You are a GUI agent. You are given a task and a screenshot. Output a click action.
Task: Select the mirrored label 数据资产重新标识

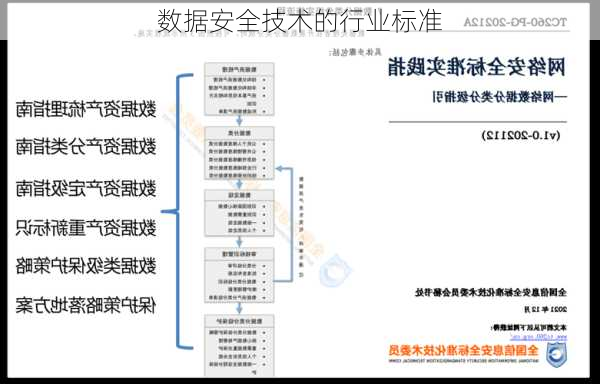click(x=86, y=228)
